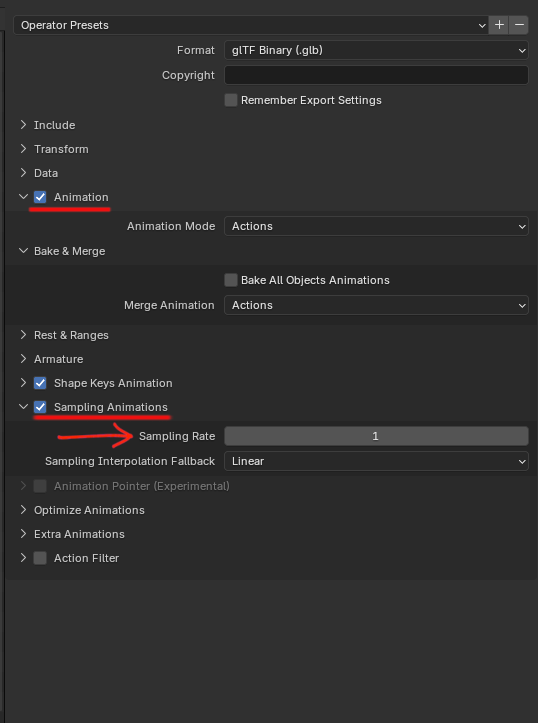
Task: Remove operator preset with minus icon
Action: pyautogui.click(x=519, y=25)
